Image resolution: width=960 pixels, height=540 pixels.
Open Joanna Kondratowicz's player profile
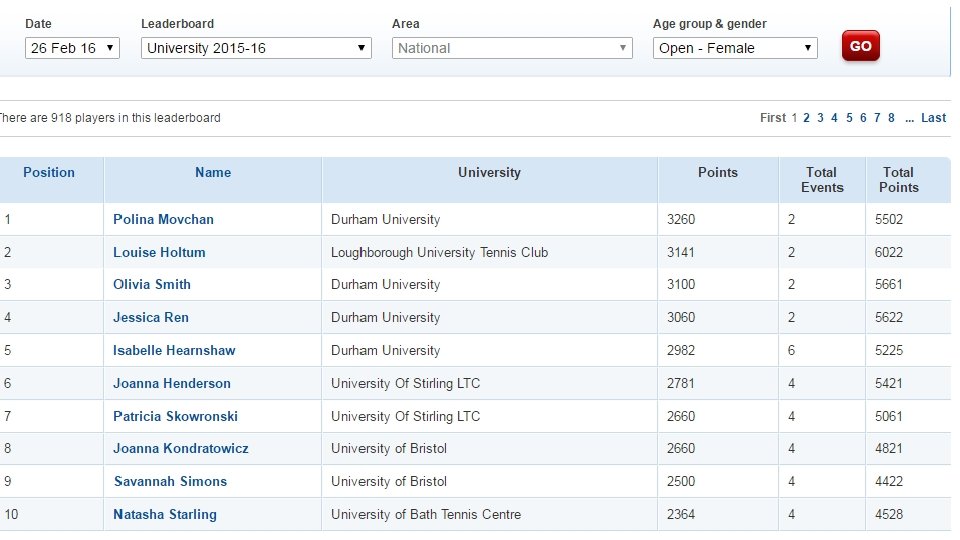click(181, 449)
